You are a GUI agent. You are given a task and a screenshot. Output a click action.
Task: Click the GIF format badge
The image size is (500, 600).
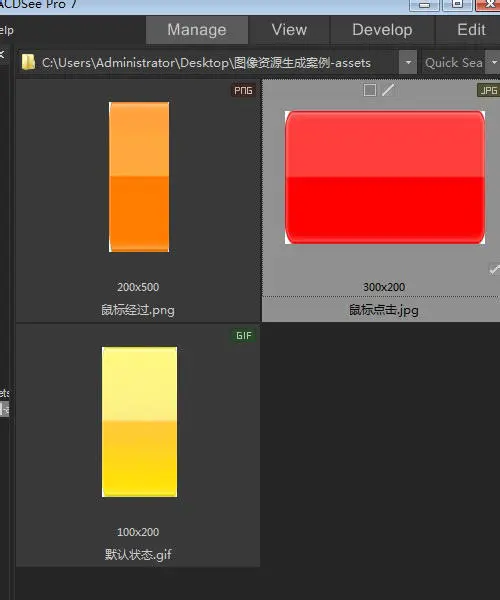pyautogui.click(x=244, y=336)
